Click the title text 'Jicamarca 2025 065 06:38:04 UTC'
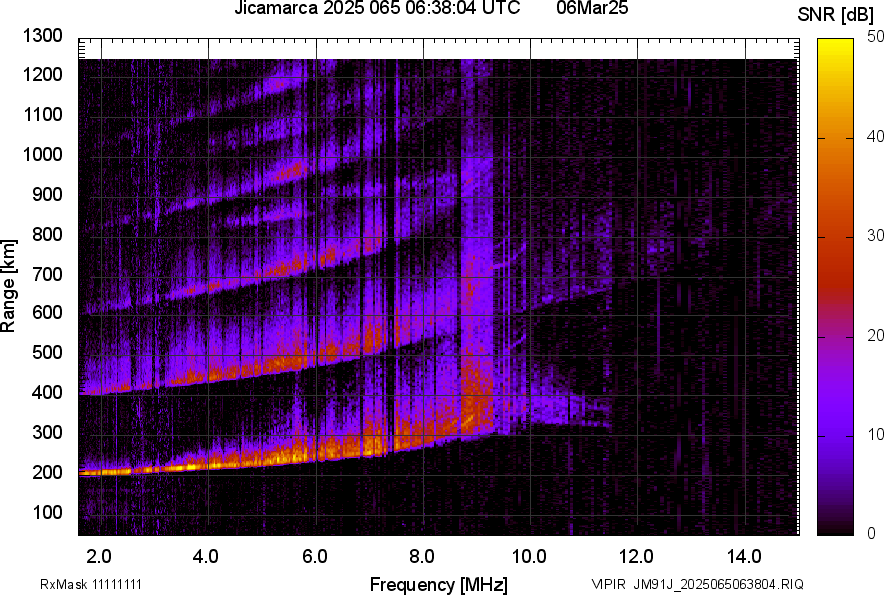The width and height of the screenshot is (884, 595). pyautogui.click(x=377, y=8)
